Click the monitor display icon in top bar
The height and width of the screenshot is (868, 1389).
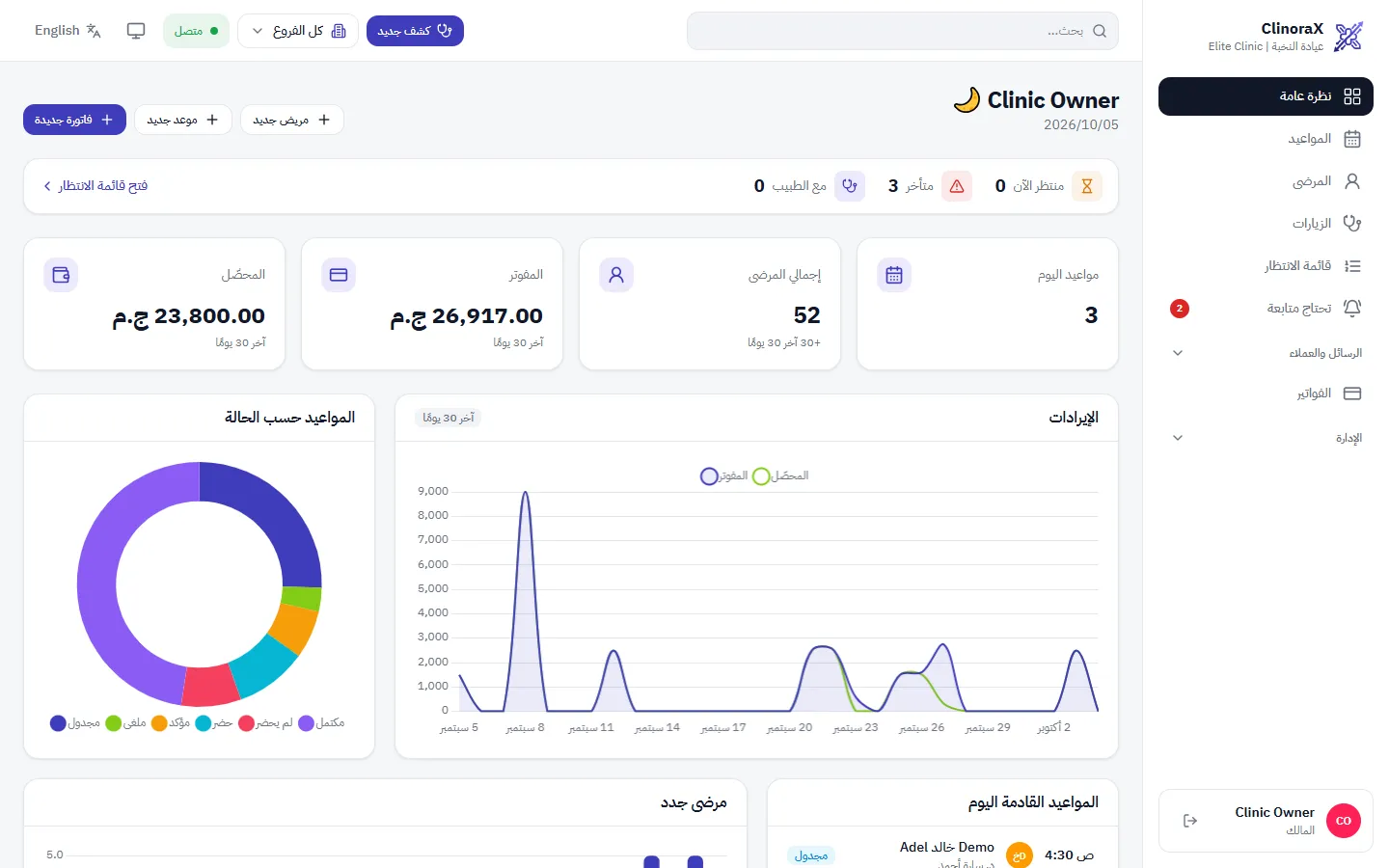136,31
